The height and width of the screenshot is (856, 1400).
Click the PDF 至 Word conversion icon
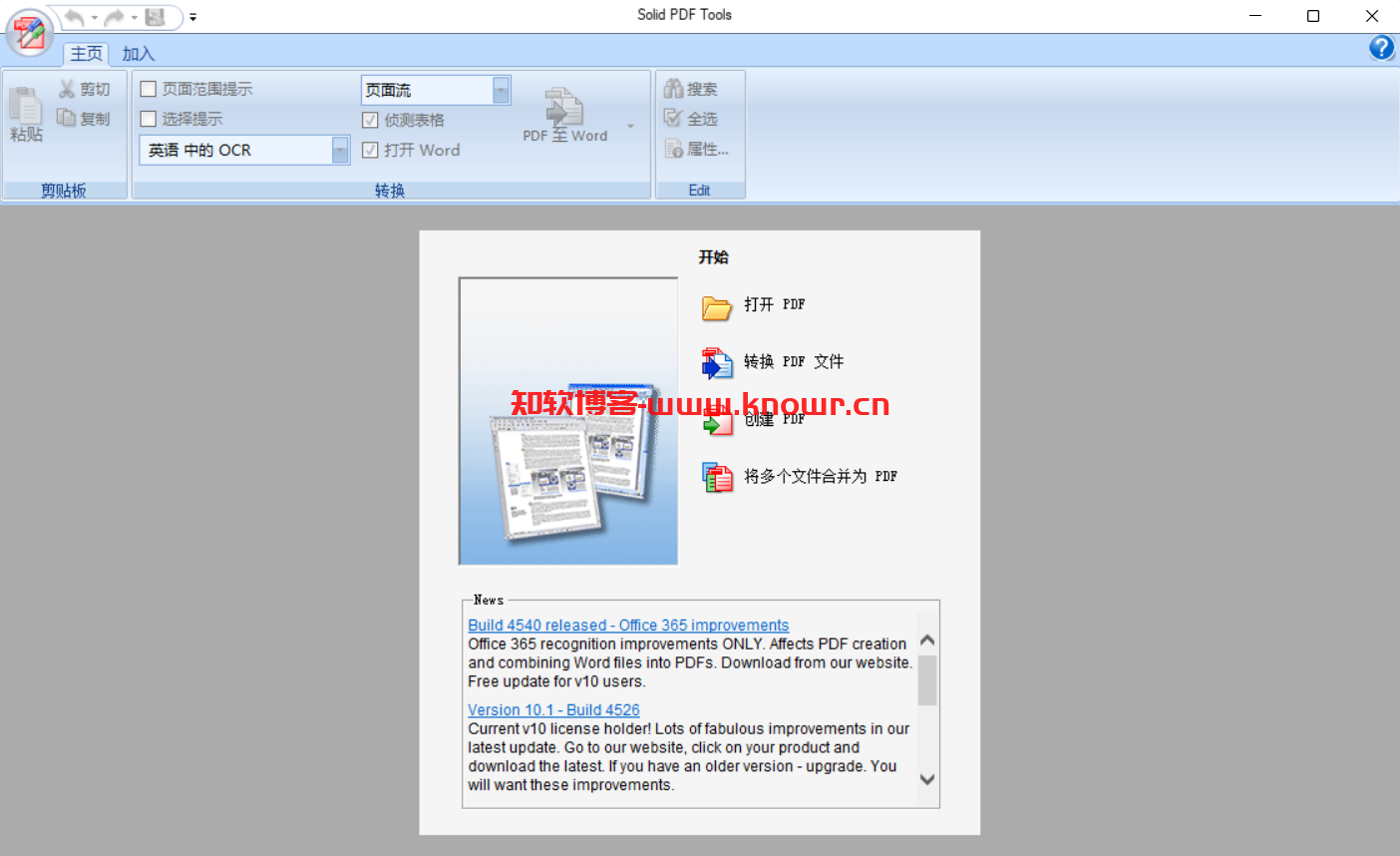pos(564,107)
